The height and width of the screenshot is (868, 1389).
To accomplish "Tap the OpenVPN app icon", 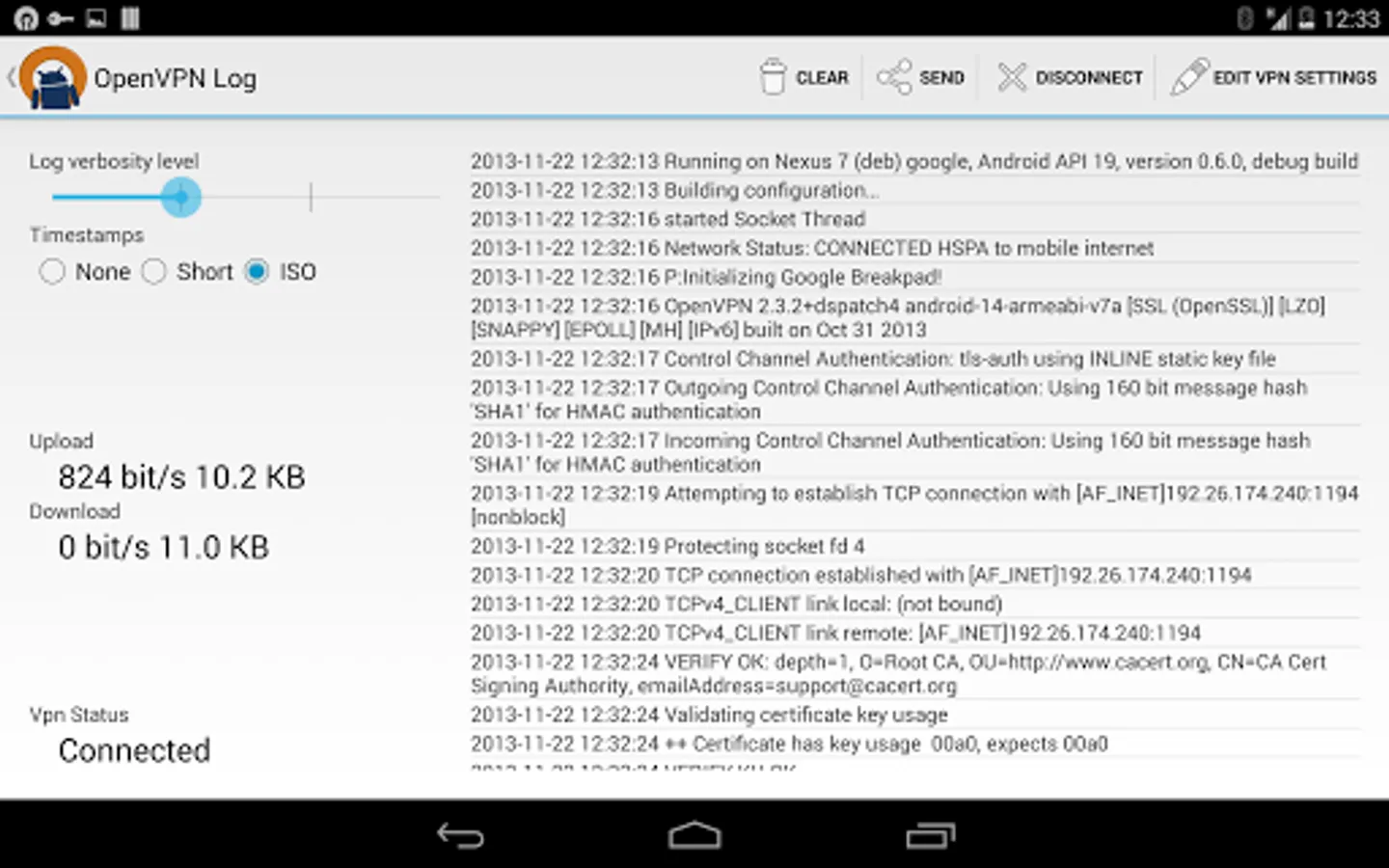I will [x=53, y=78].
